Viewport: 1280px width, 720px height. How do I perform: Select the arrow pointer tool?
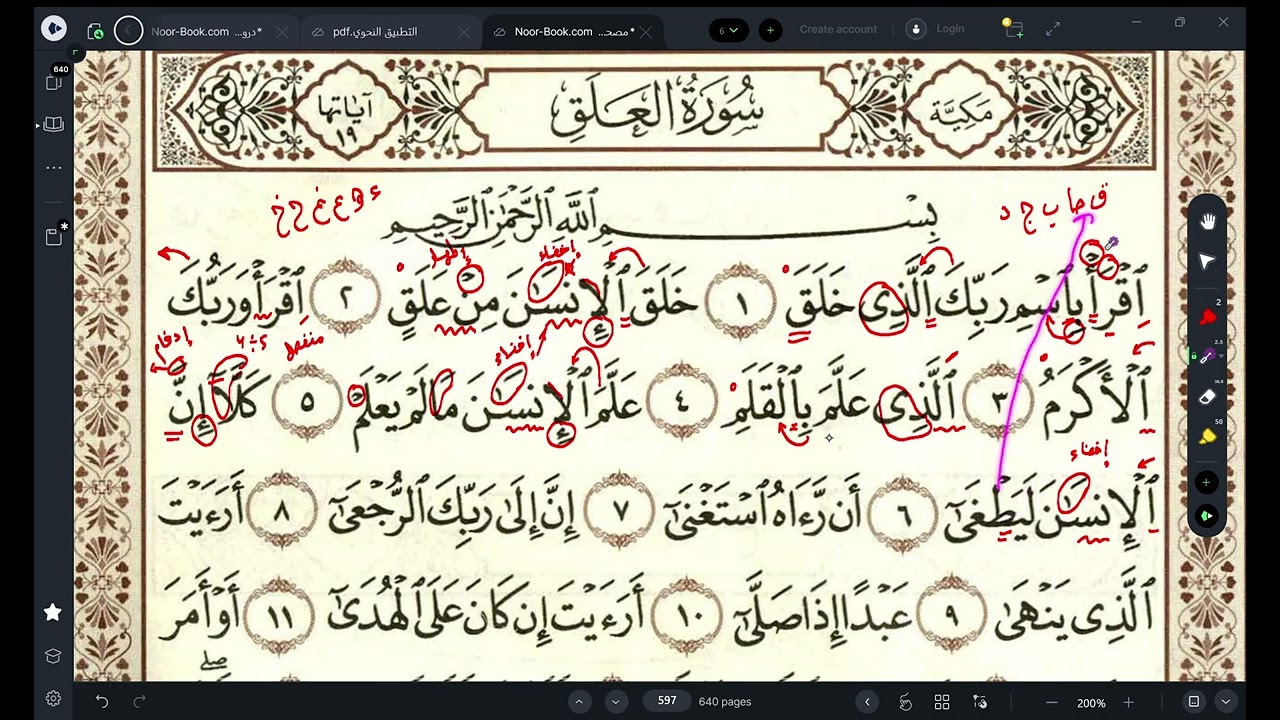(x=1207, y=261)
